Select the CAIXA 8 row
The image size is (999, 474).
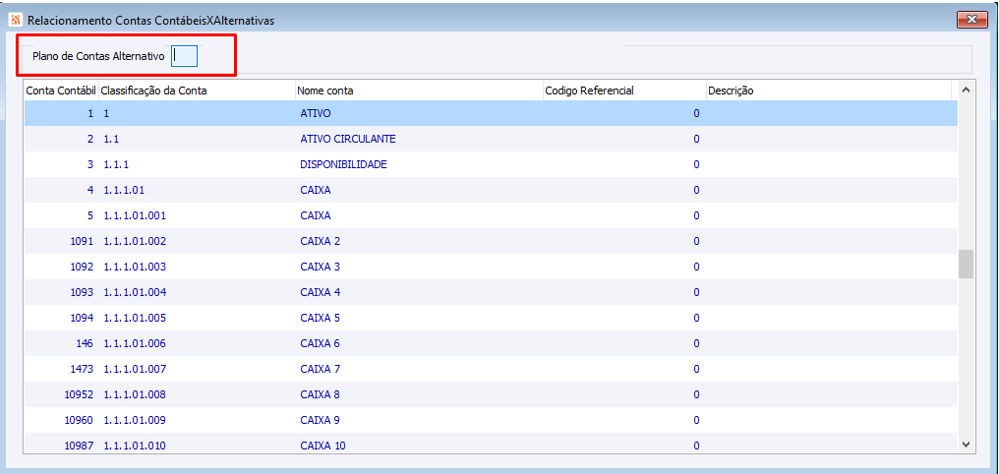(x=491, y=394)
